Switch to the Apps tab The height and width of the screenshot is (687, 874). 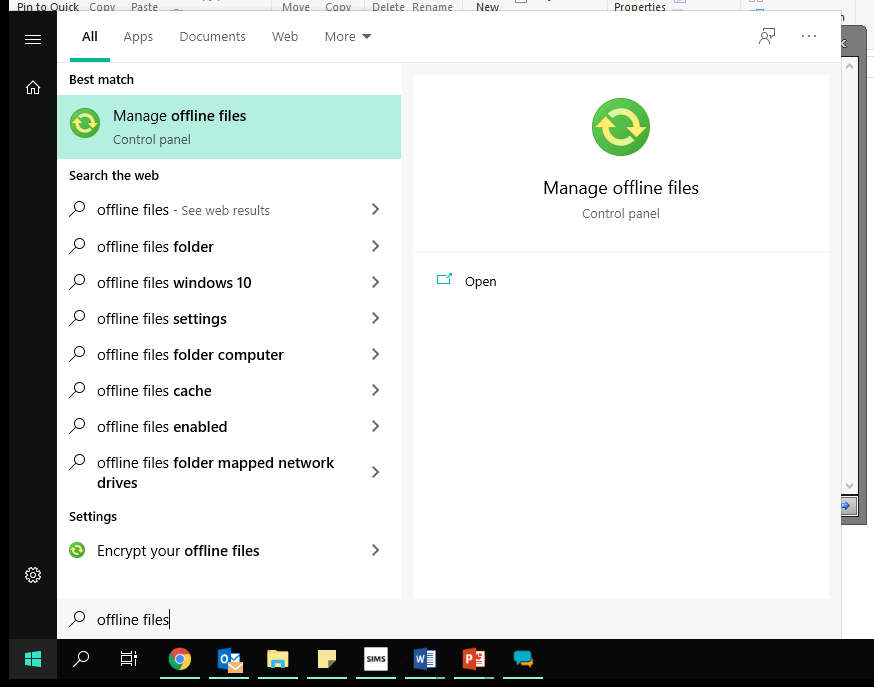(x=138, y=37)
